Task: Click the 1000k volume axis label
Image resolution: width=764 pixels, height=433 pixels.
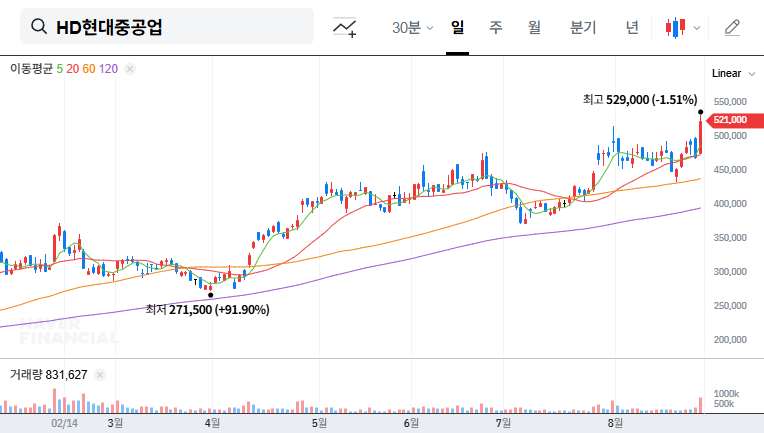Action: tap(726, 394)
